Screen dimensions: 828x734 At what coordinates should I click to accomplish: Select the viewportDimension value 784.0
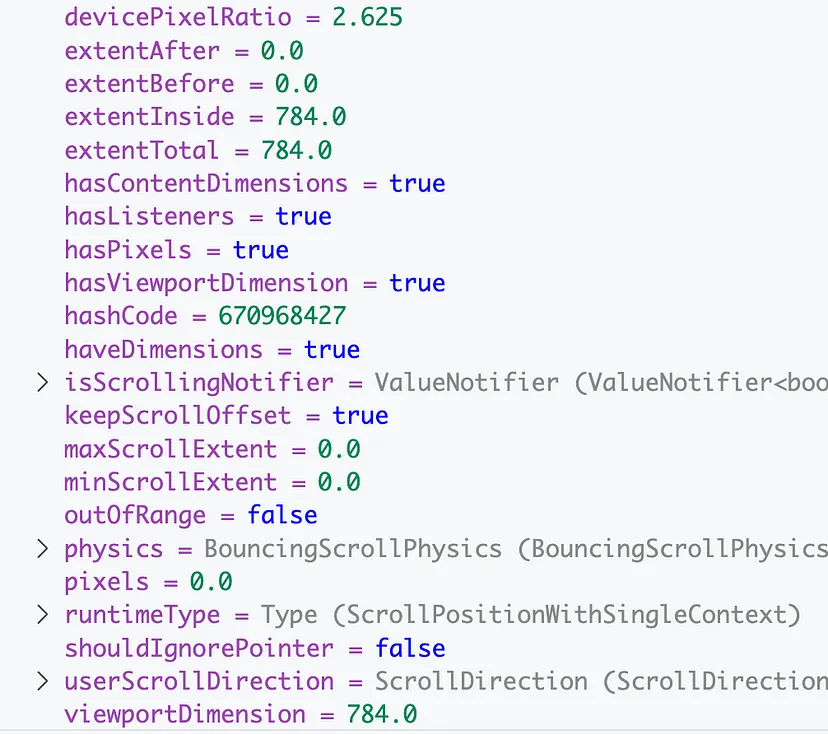[382, 714]
